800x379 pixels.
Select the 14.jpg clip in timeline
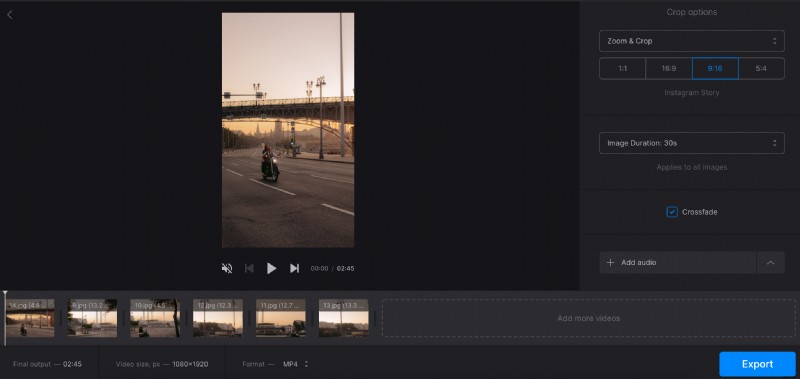(30, 318)
